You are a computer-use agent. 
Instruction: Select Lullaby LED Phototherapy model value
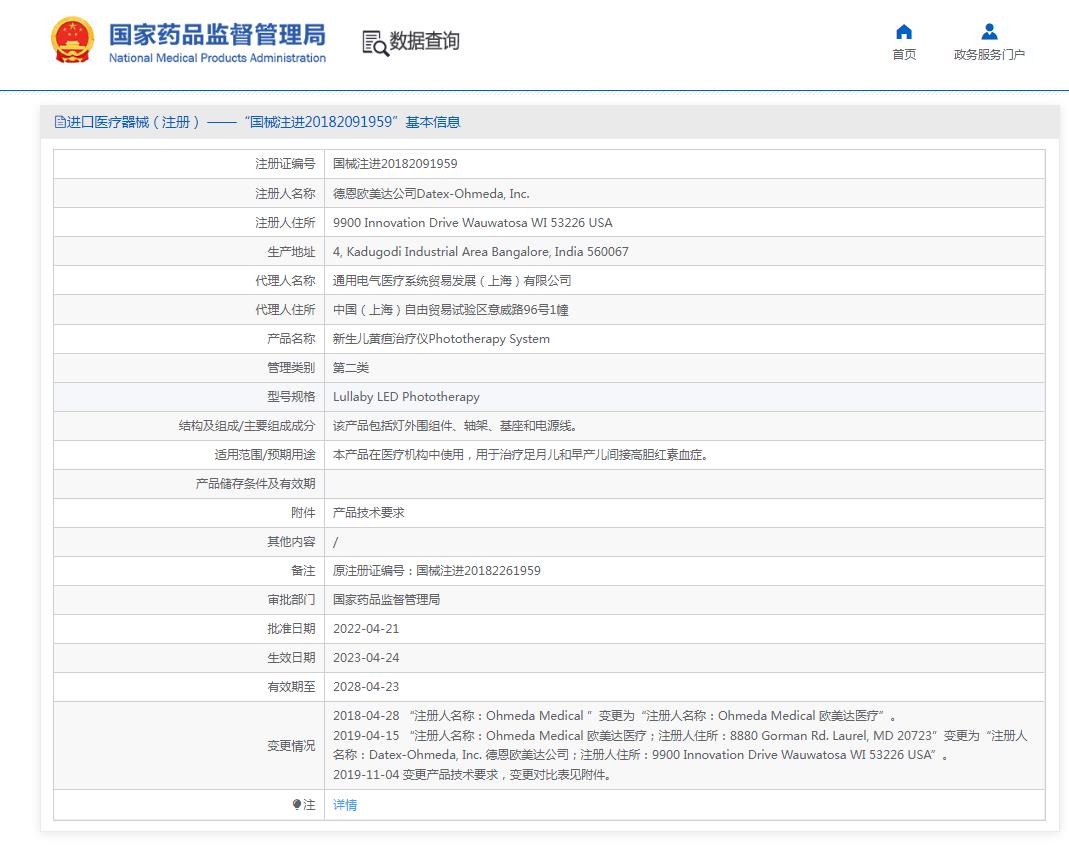click(406, 397)
